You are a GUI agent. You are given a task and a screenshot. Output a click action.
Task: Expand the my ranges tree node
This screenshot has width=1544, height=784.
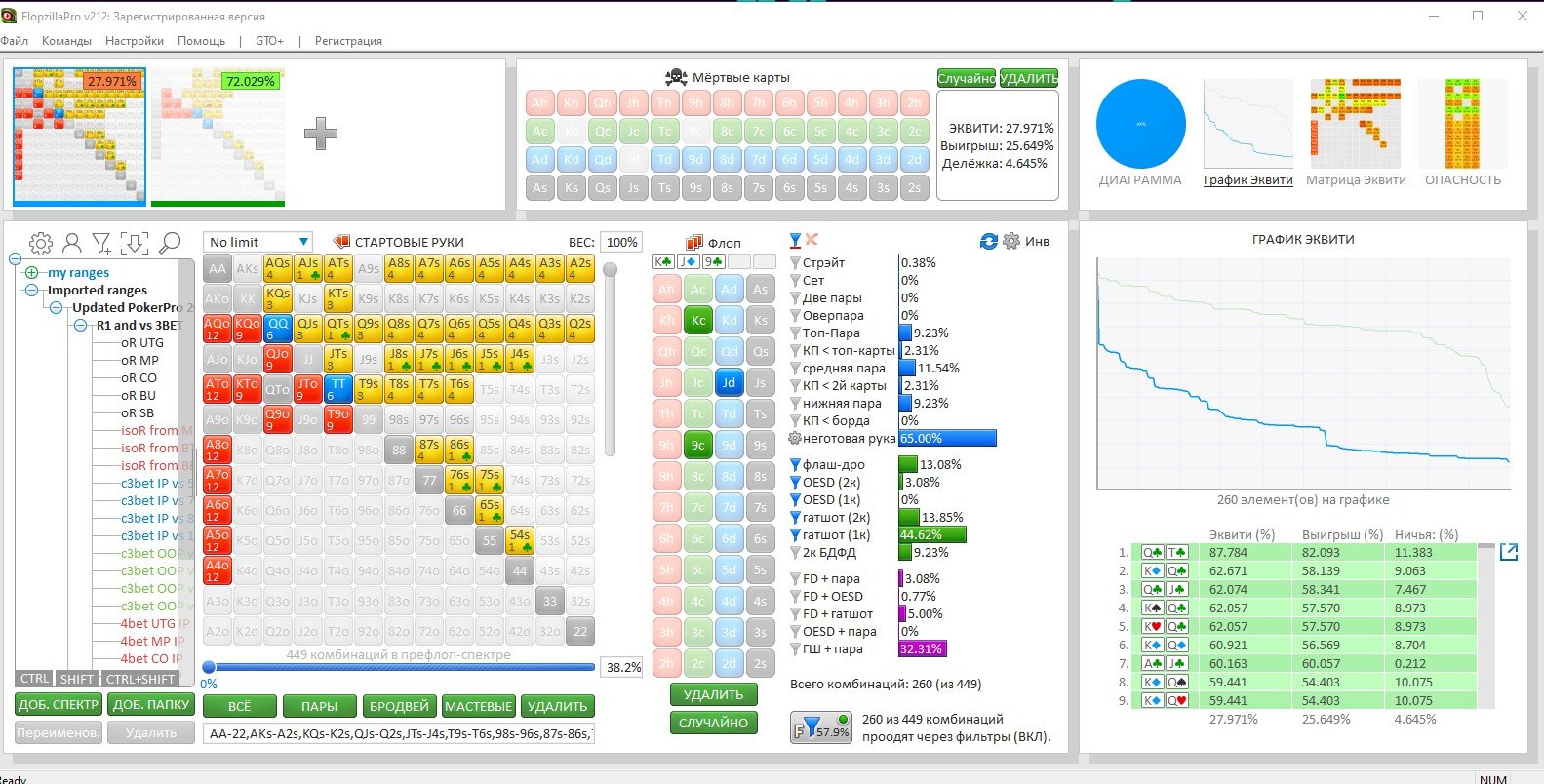point(32,273)
